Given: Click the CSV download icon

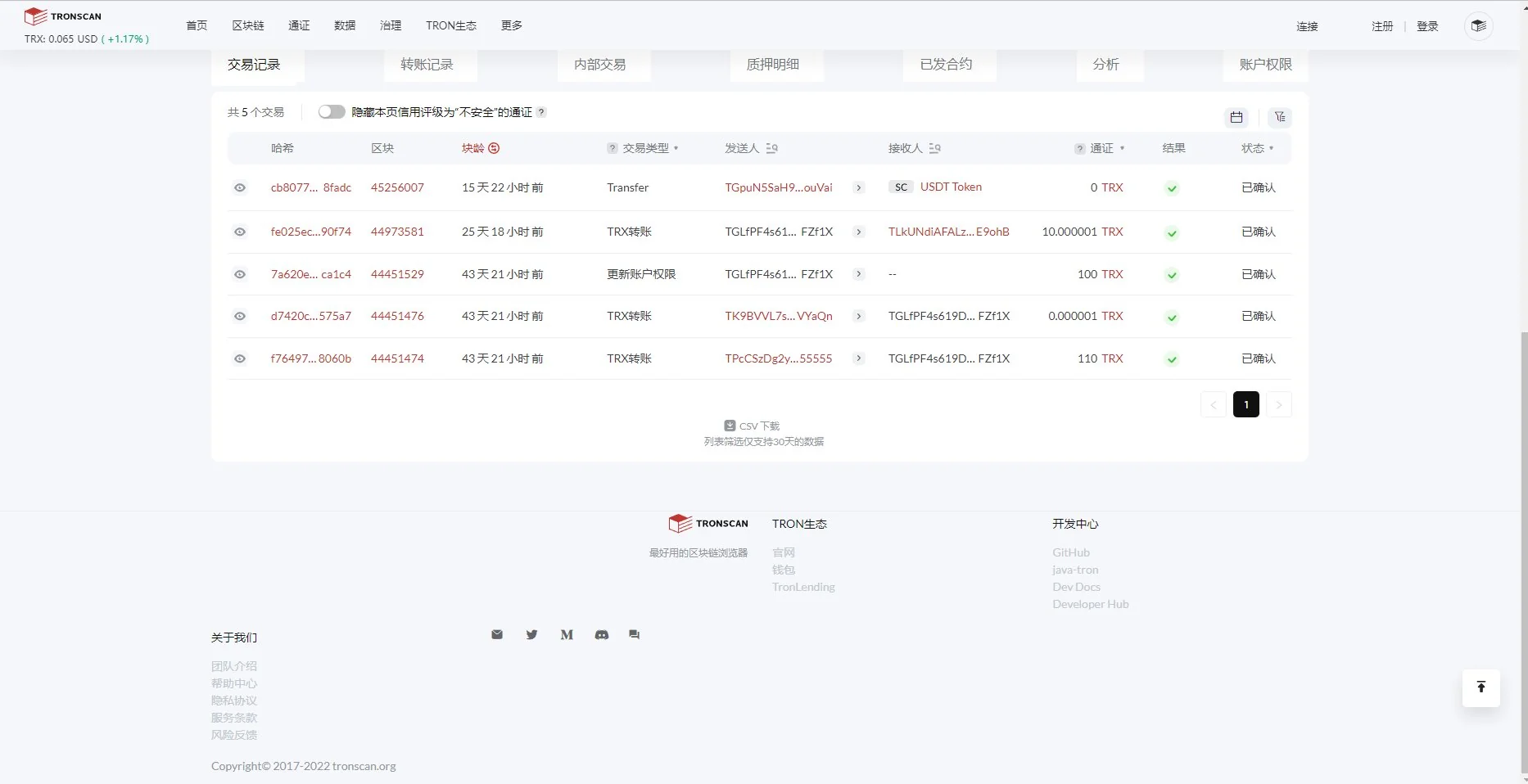Looking at the screenshot, I should point(730,426).
